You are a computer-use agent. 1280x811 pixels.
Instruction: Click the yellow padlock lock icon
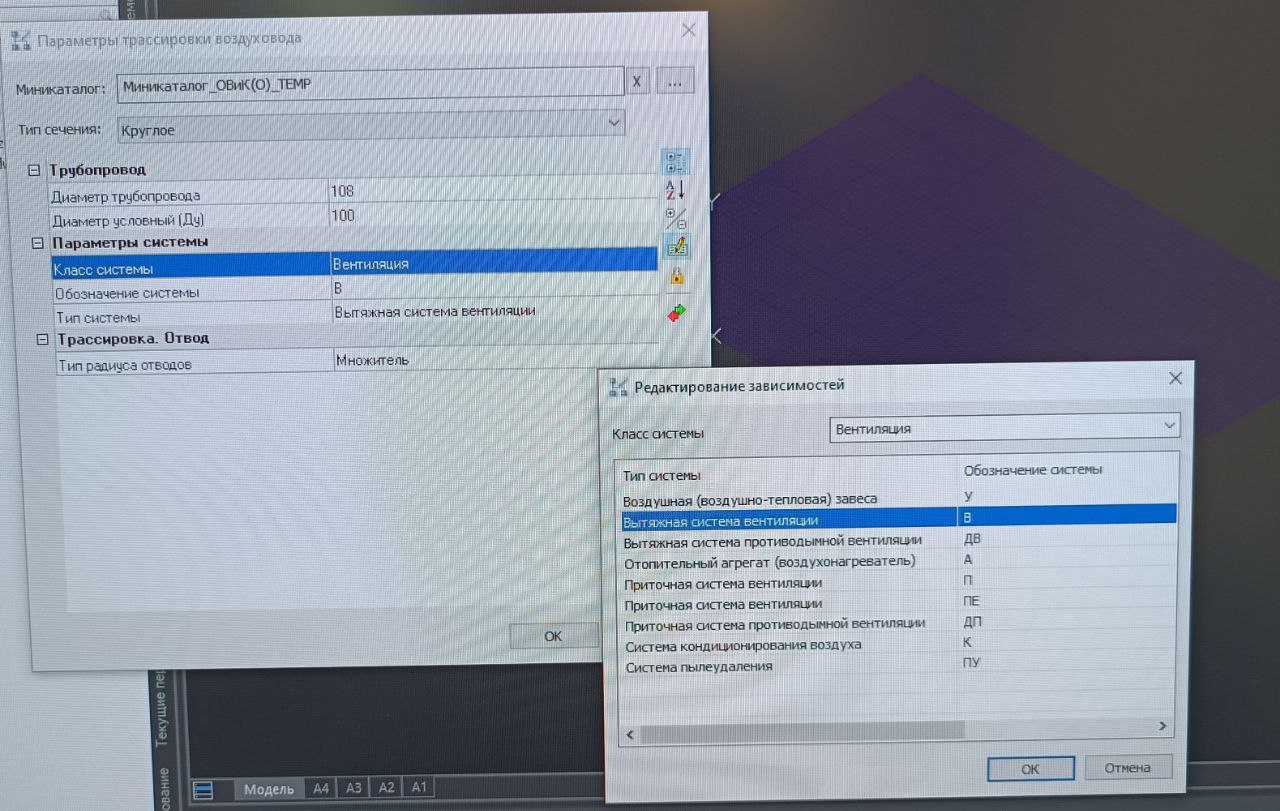tap(676, 276)
